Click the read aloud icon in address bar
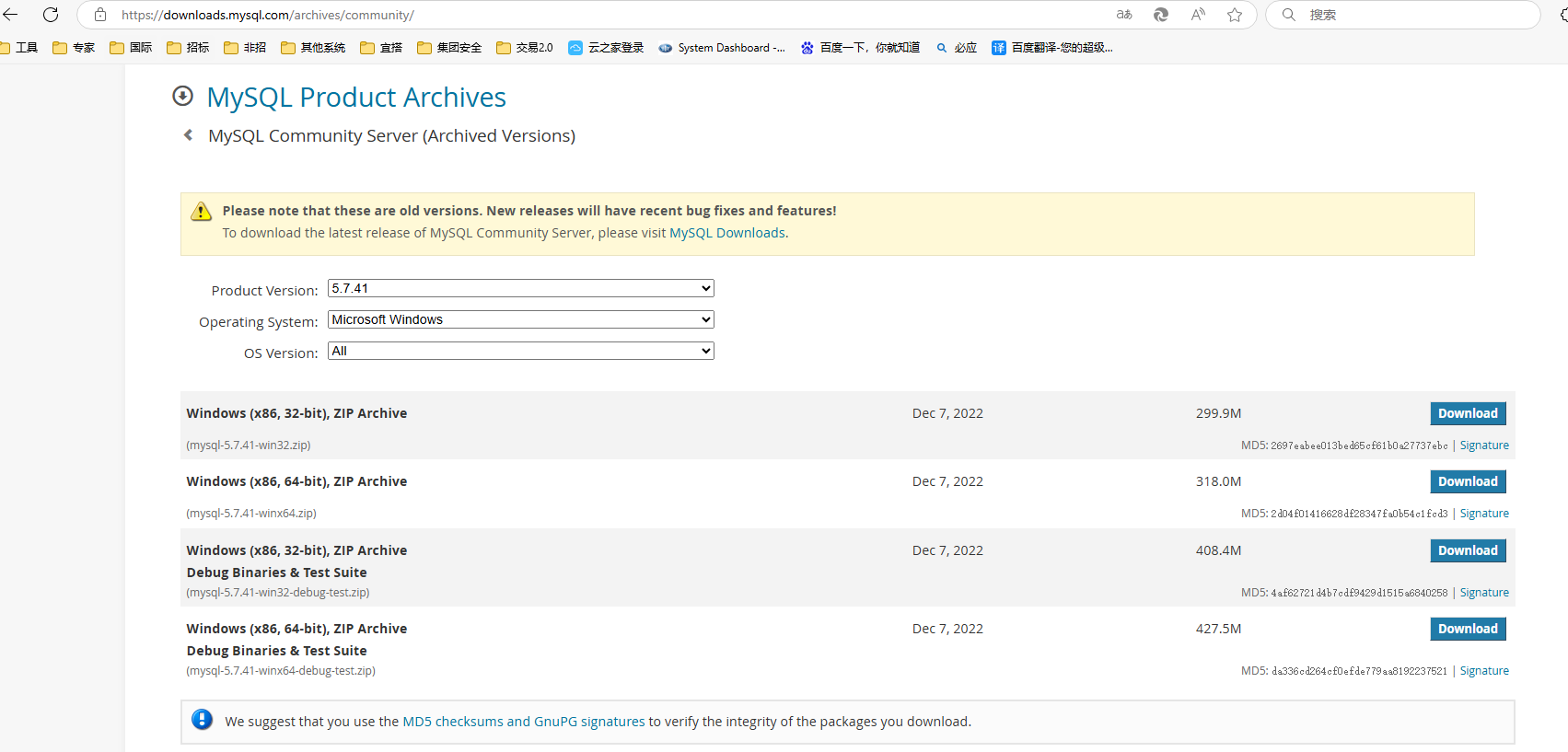Image resolution: width=1568 pixels, height=752 pixels. [1198, 15]
